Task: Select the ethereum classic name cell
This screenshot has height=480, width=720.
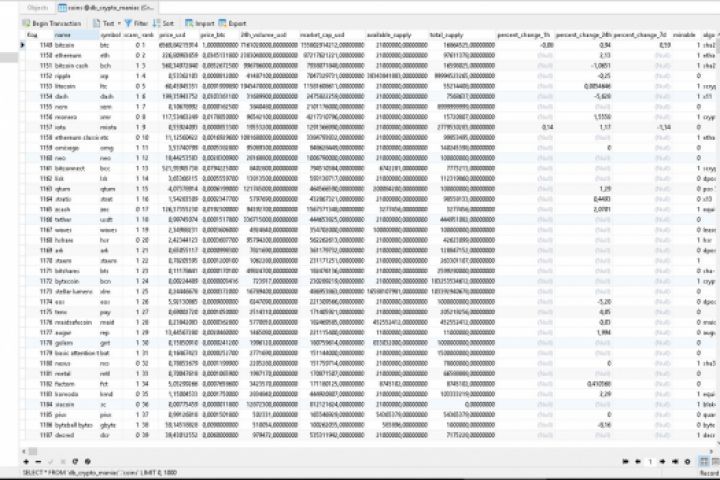Action: coord(75,138)
